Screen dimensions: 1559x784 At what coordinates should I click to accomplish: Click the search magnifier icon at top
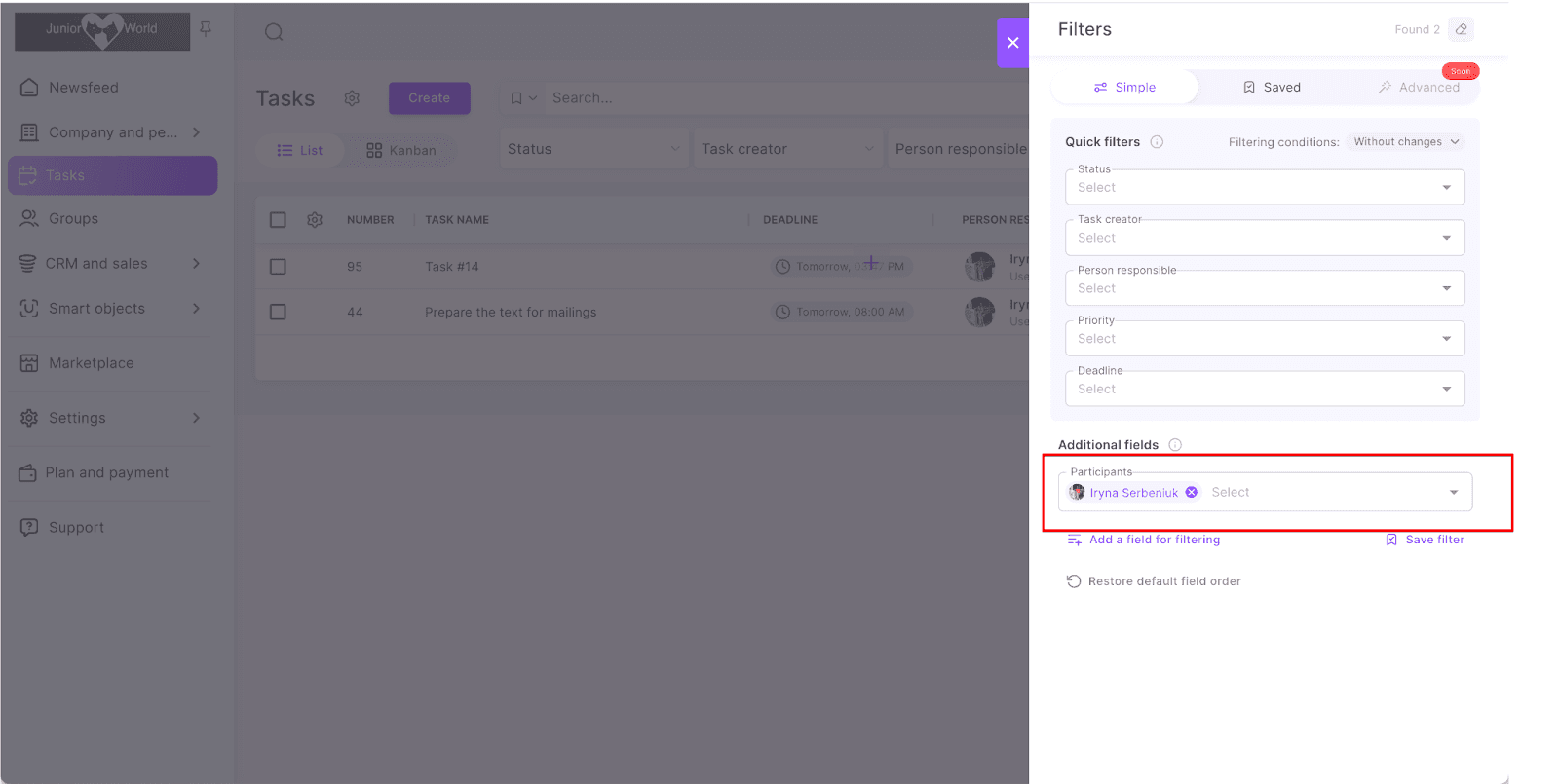coord(274,32)
